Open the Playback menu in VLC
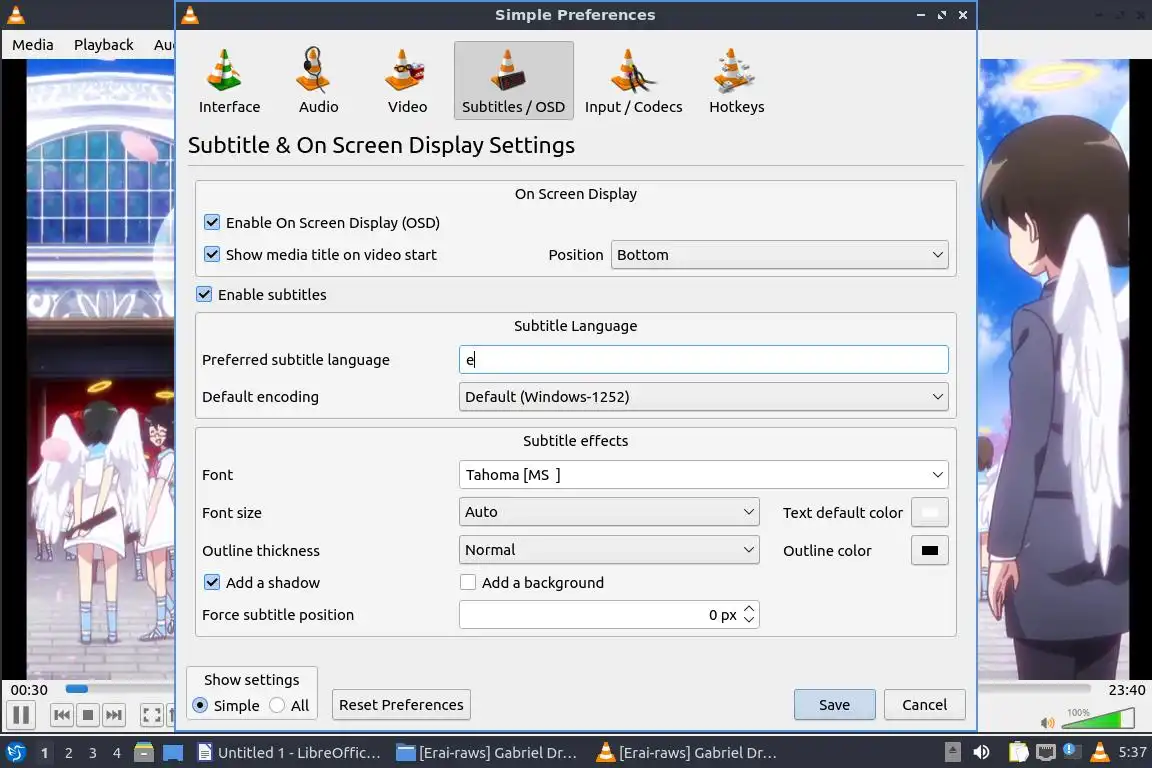This screenshot has width=1152, height=768. [104, 45]
